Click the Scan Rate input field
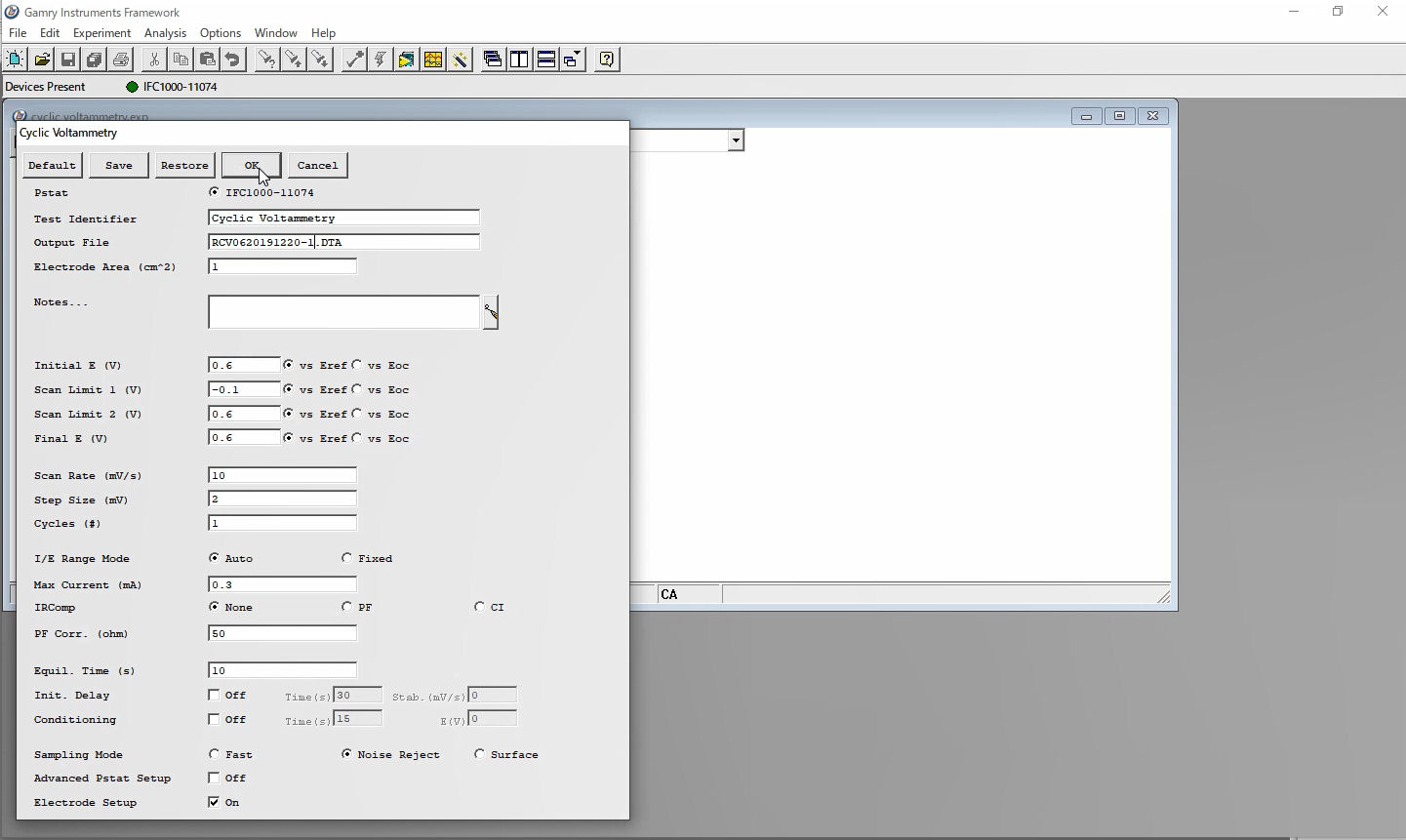This screenshot has height=840, width=1406. coord(282,475)
